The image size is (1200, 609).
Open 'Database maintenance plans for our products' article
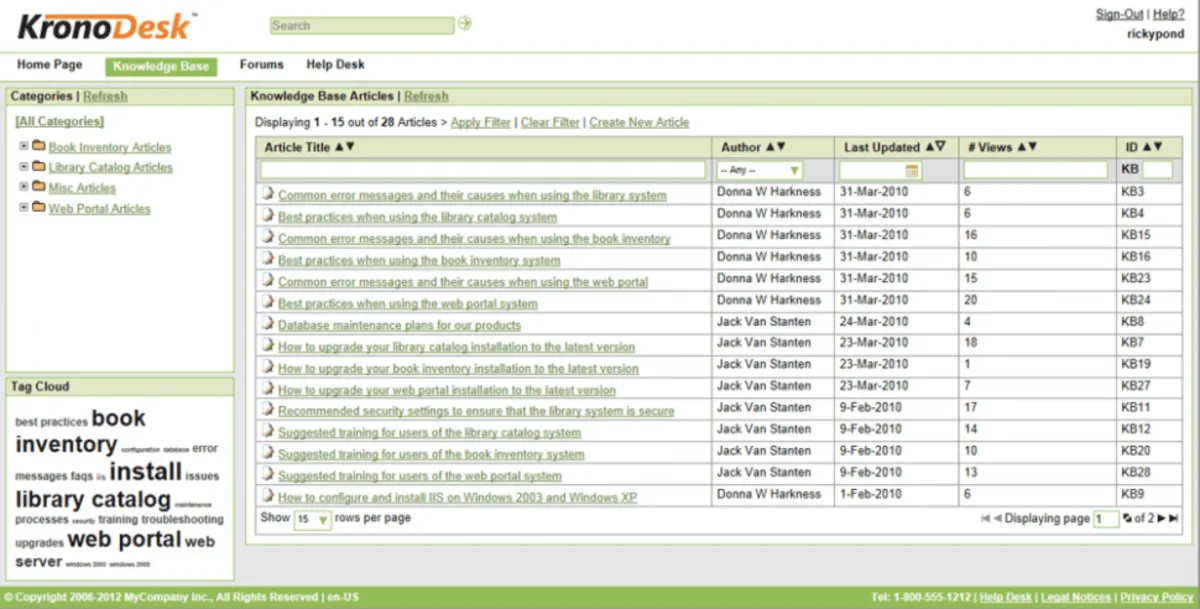[399, 325]
